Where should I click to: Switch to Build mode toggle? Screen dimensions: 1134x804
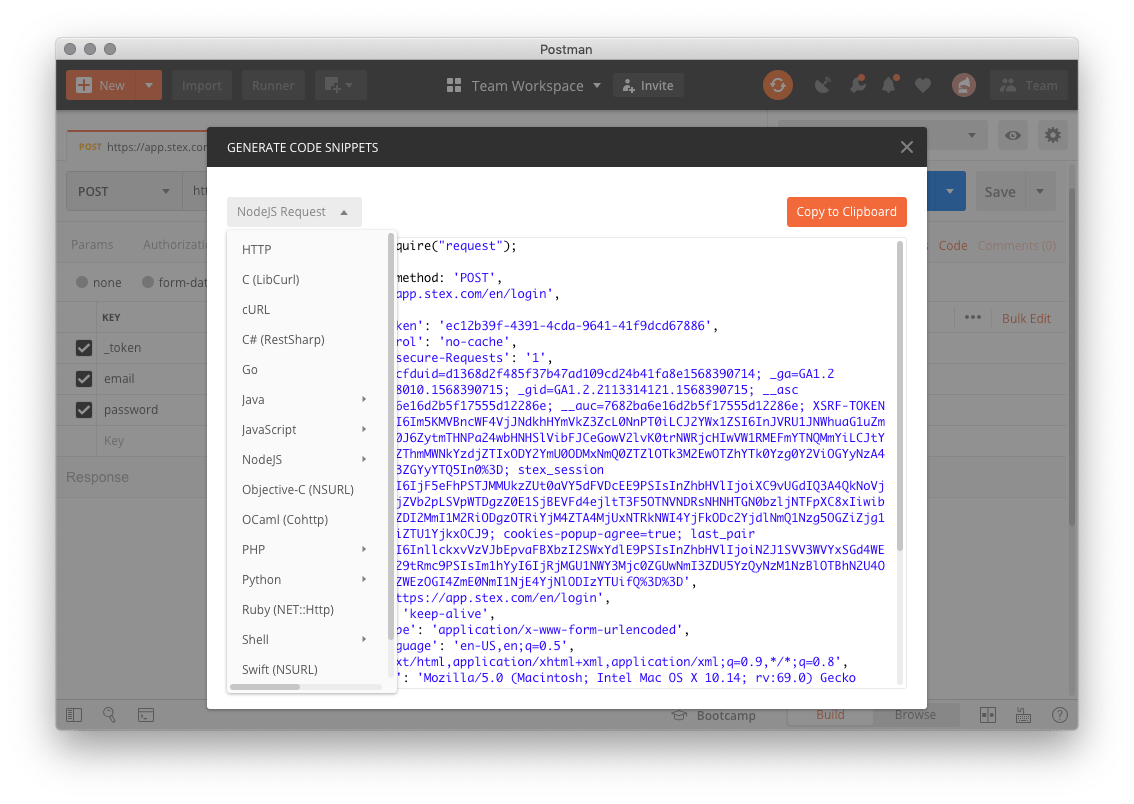click(830, 714)
